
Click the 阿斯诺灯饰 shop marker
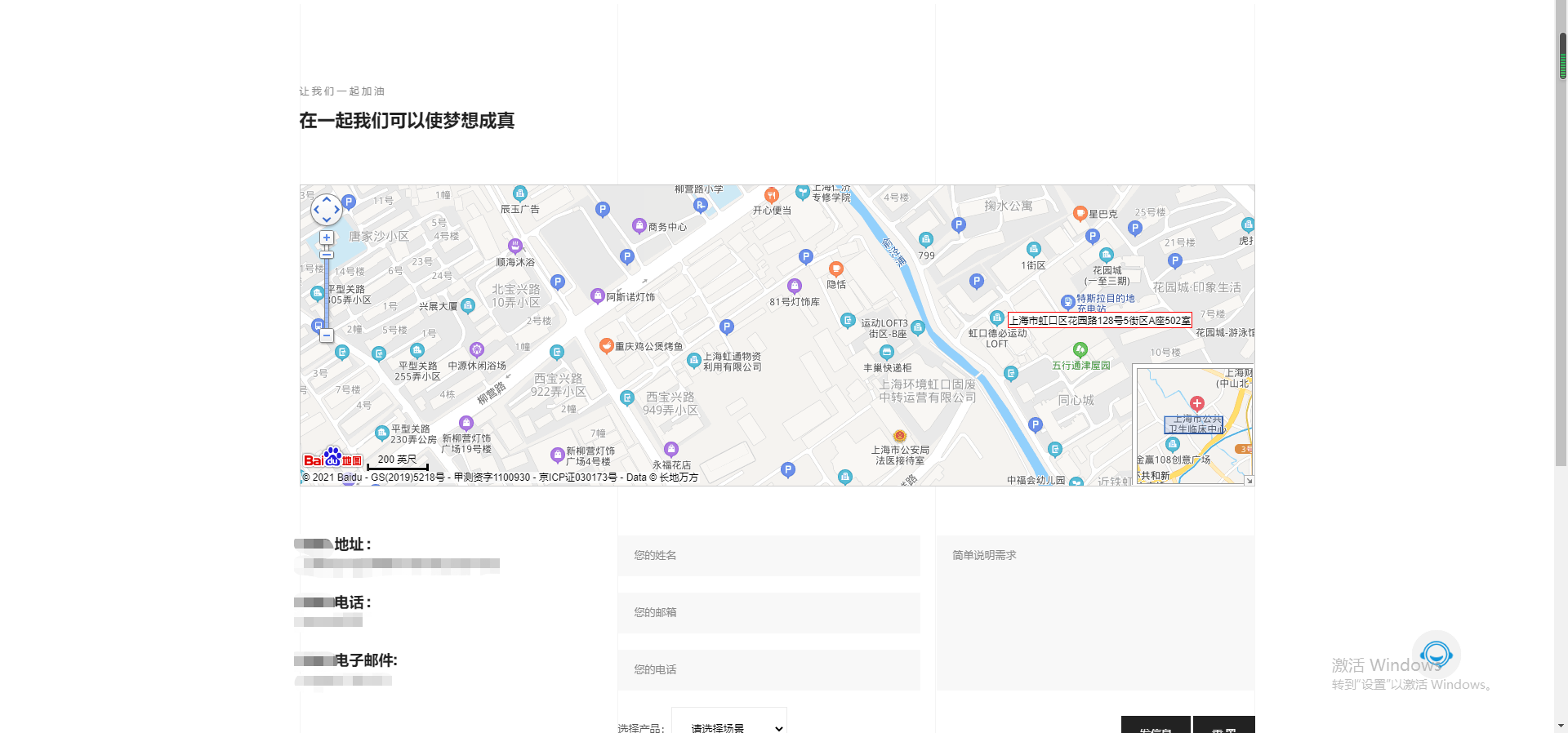598,296
